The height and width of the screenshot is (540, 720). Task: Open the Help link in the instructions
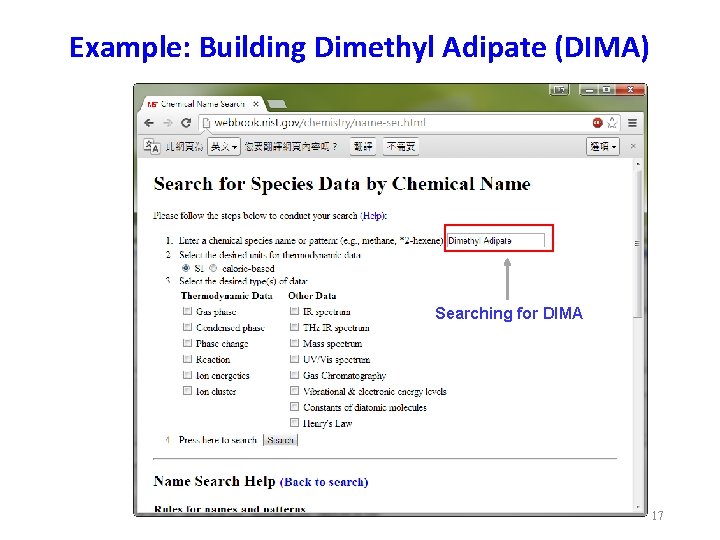coord(373,216)
